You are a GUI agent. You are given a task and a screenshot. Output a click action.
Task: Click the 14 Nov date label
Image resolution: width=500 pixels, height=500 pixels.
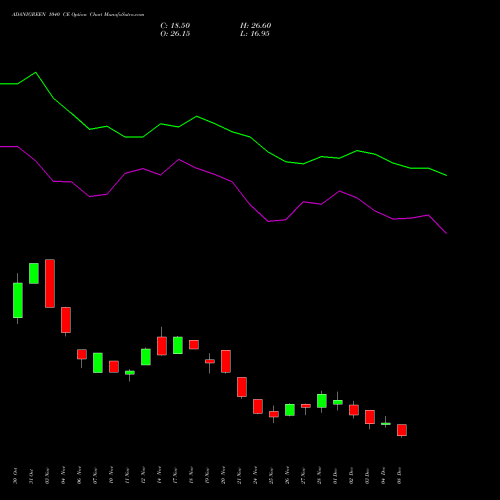pos(159,476)
